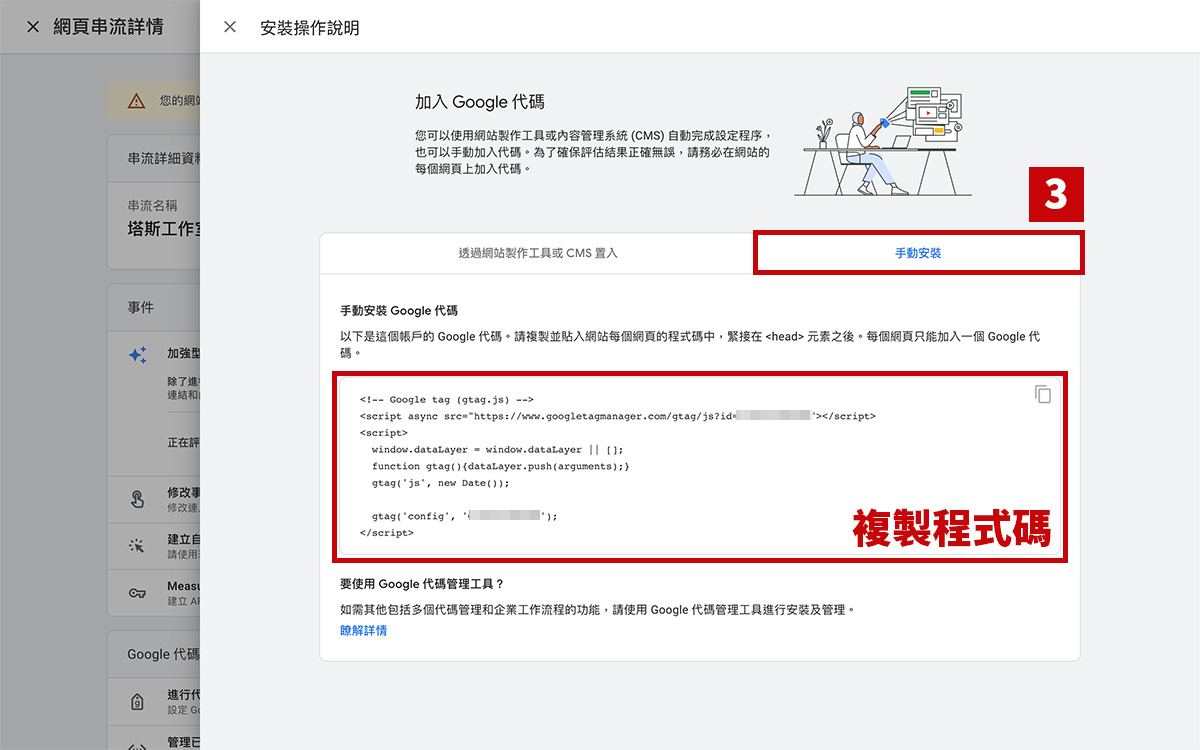Click the 塔斯工作室 stream name
The width and height of the screenshot is (1200, 750).
164,229
